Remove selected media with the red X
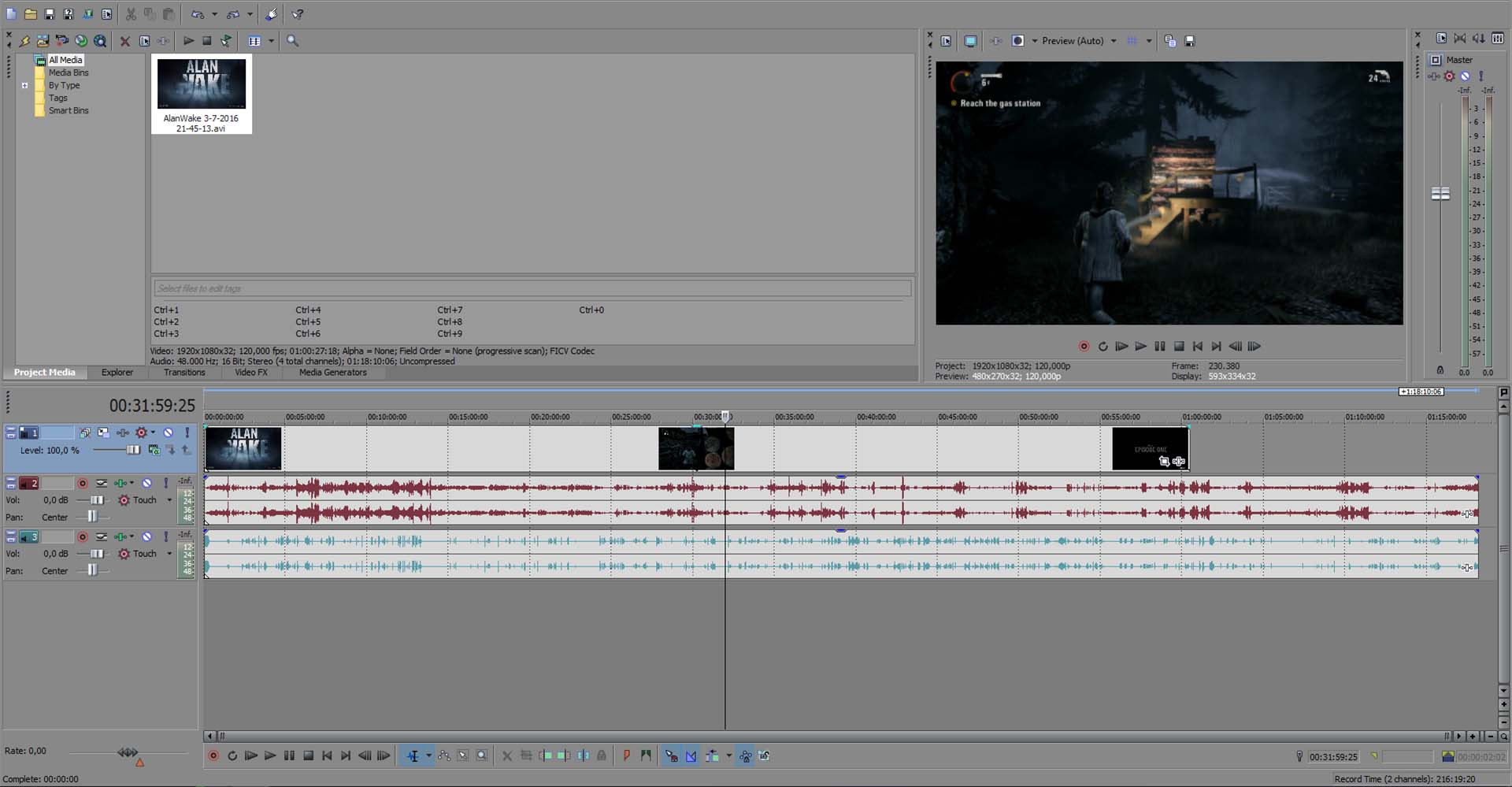 click(x=124, y=41)
